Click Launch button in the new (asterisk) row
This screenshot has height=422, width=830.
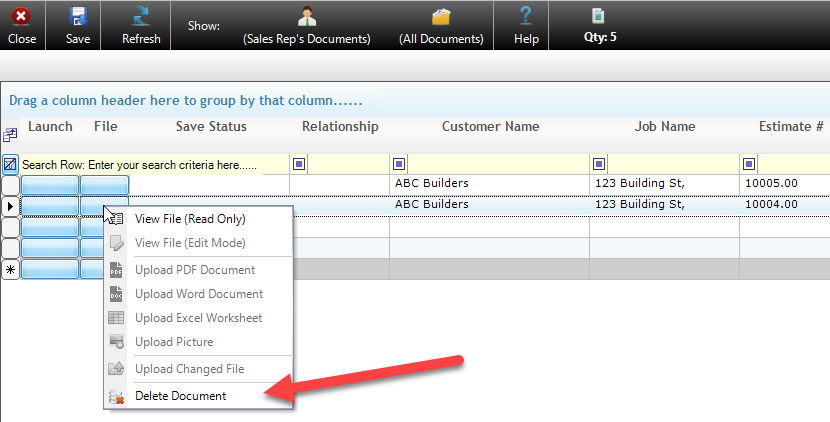50,269
